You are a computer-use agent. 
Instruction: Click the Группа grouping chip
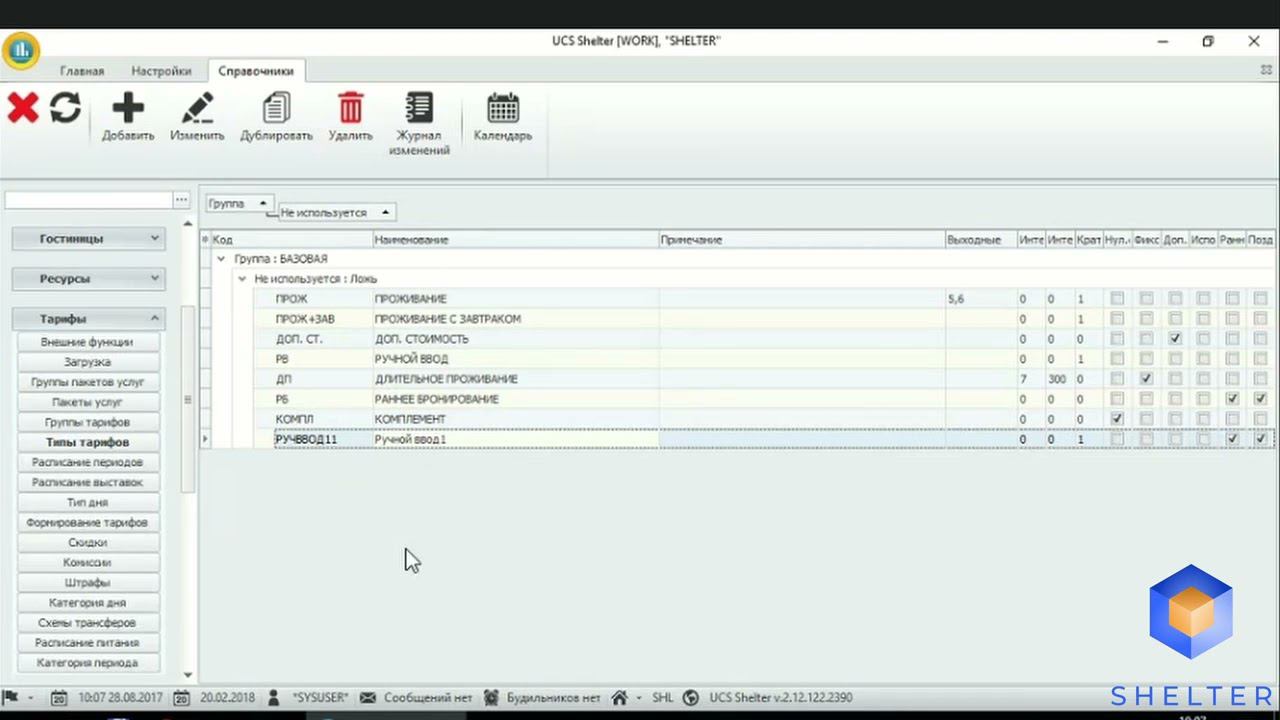239,203
